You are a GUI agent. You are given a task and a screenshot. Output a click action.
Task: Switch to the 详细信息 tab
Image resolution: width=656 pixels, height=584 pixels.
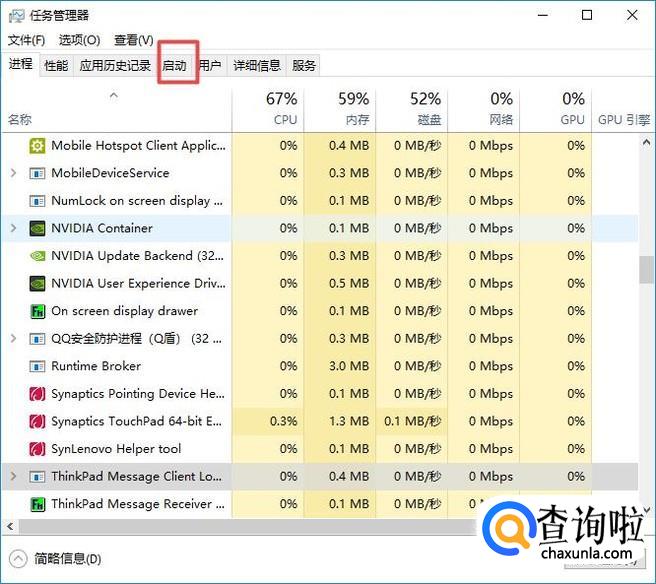click(257, 66)
